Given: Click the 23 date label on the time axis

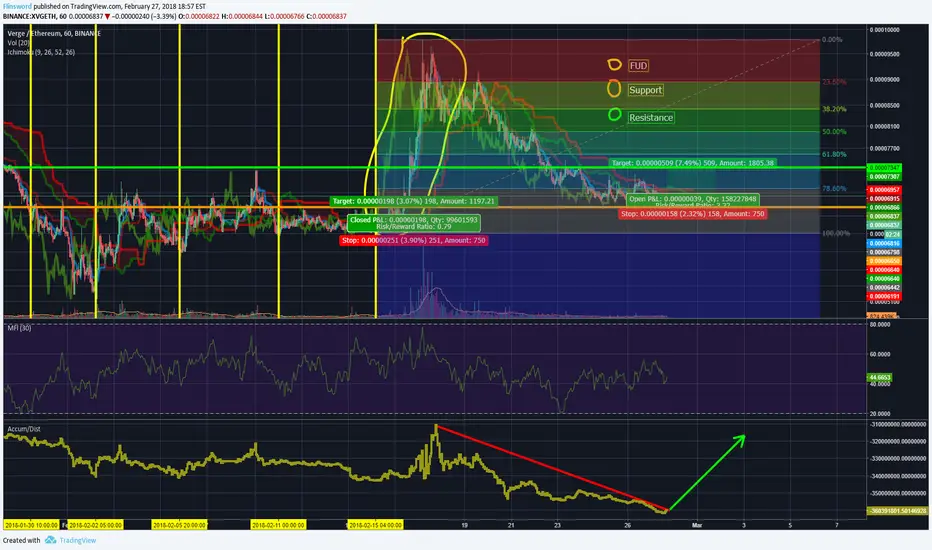Looking at the screenshot, I should click(558, 525).
